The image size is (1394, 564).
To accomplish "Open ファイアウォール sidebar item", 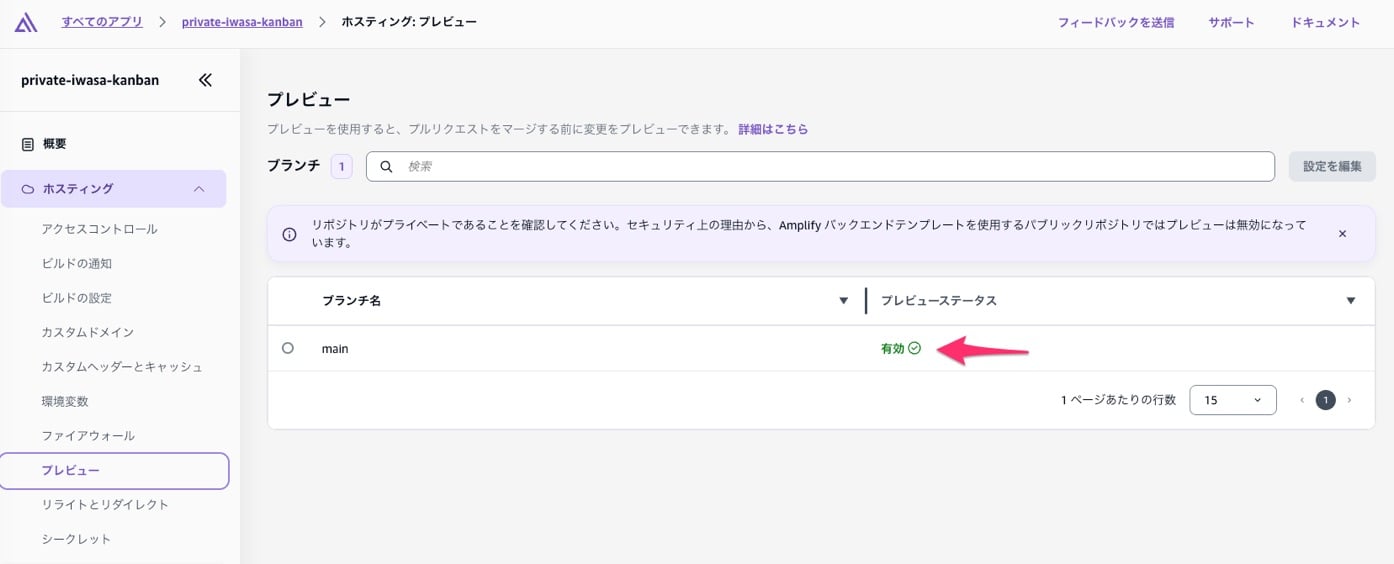I will pyautogui.click(x=88, y=436).
